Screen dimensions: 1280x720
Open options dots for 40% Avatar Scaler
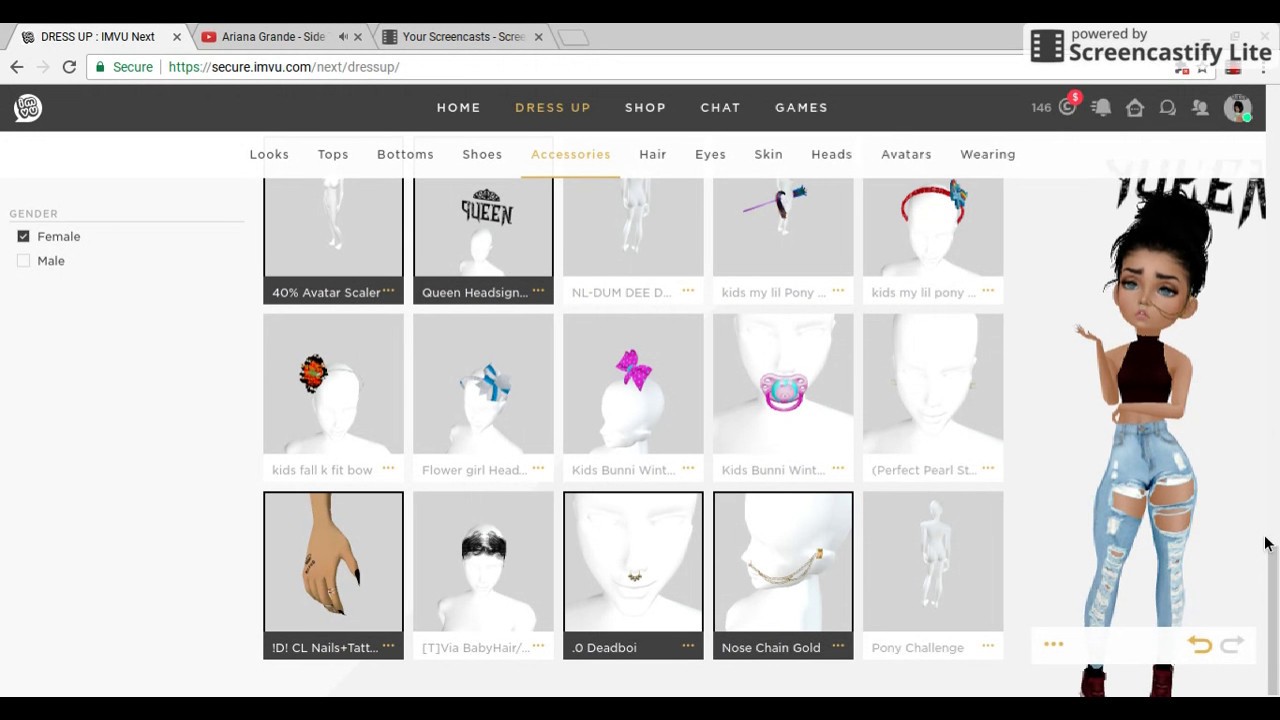tap(388, 291)
